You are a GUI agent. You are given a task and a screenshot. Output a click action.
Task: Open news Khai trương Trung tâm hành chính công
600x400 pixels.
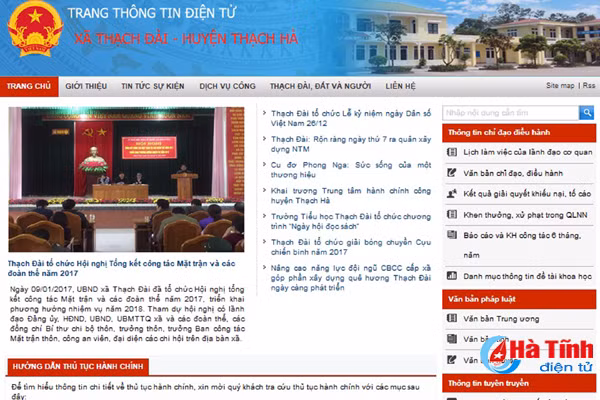click(351, 196)
